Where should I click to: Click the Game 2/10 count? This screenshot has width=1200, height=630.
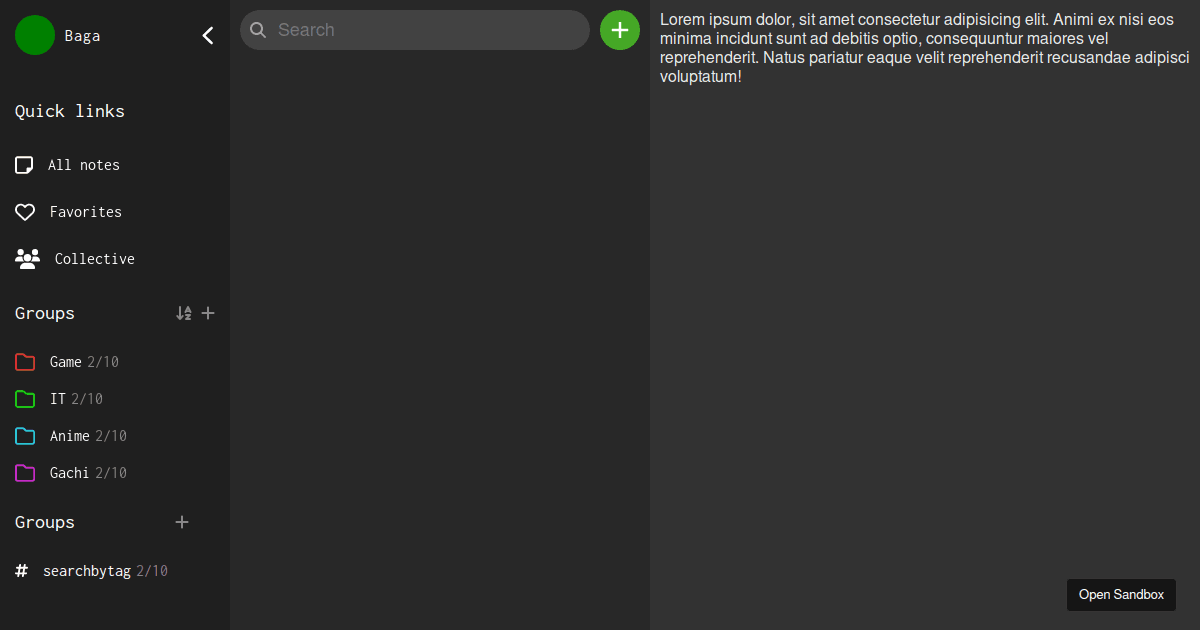(103, 362)
